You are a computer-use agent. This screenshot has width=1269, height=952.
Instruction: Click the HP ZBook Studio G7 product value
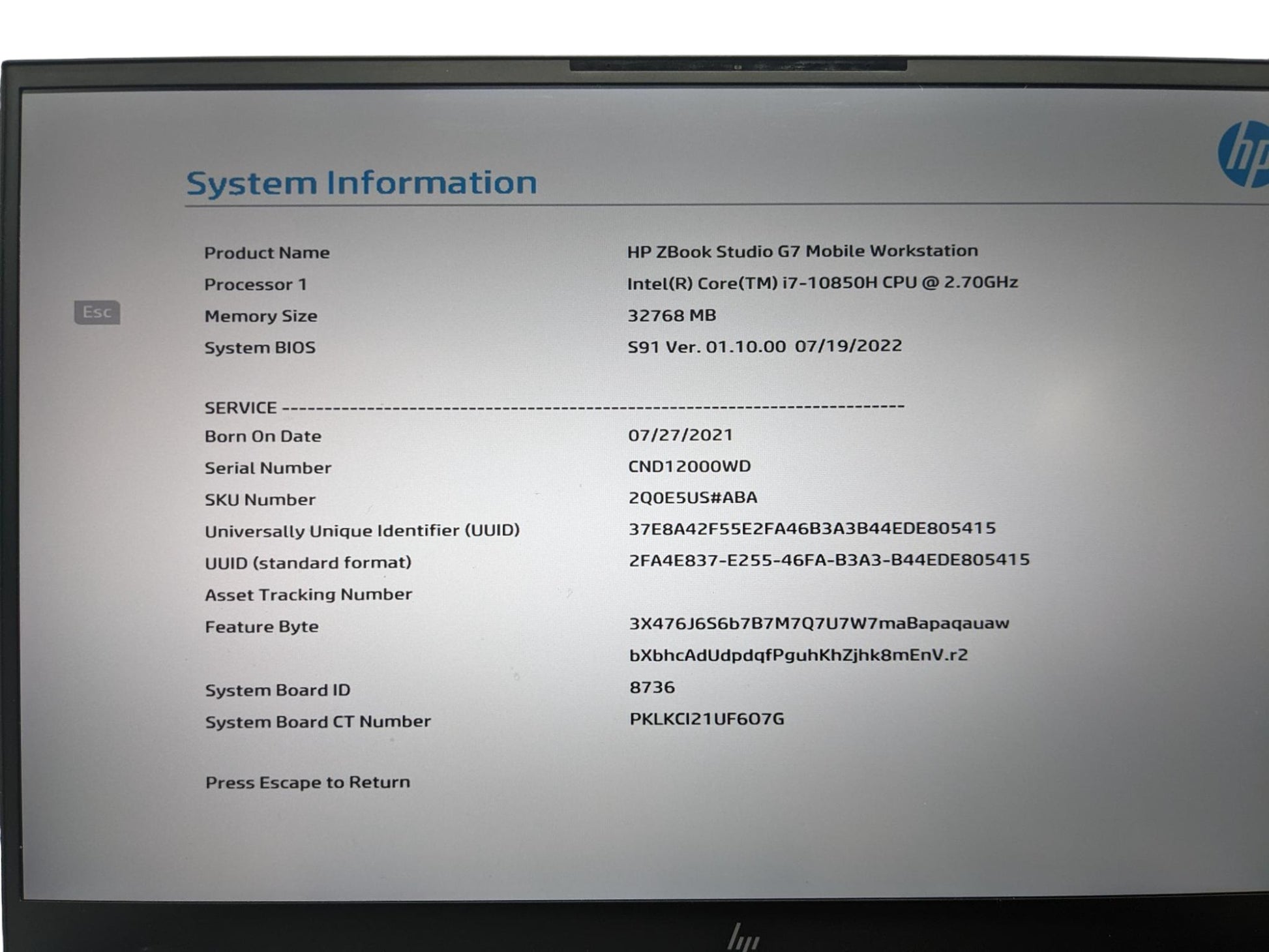click(x=802, y=251)
